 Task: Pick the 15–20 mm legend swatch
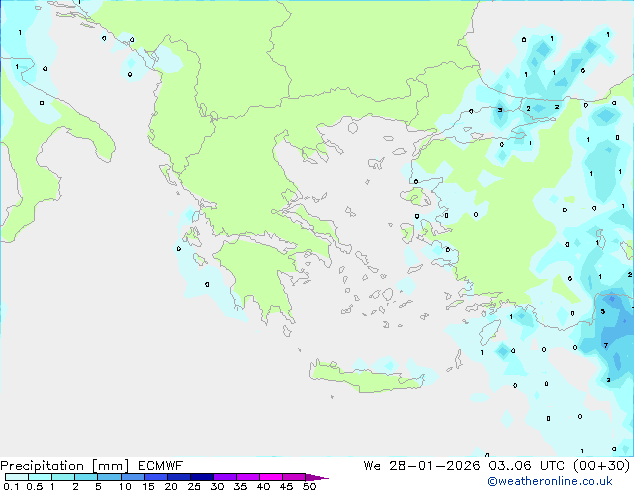tap(156, 477)
